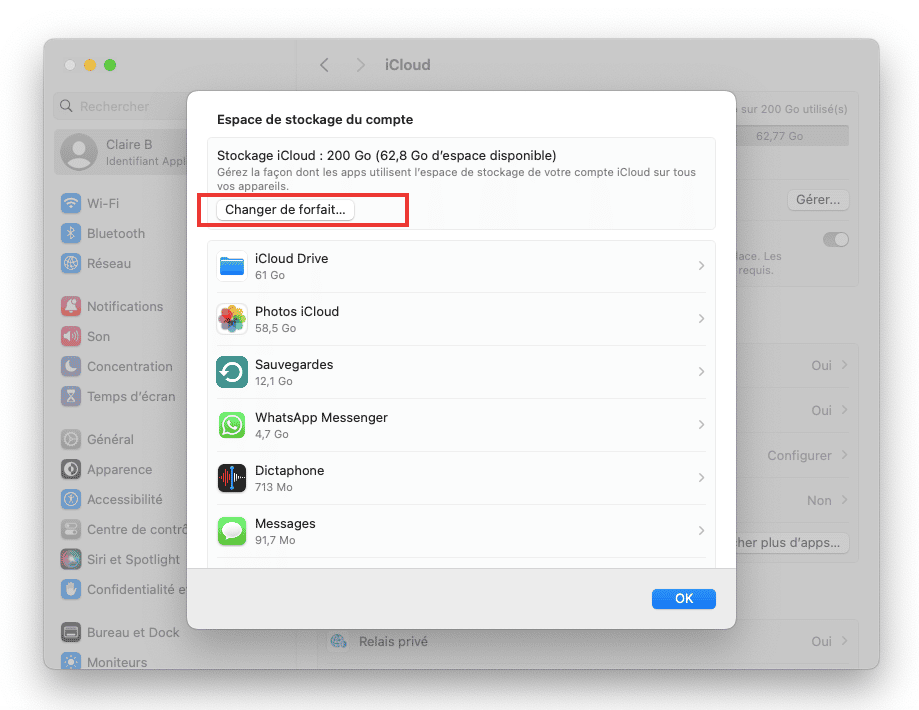Click the Confidentialité hand icon
Image resolution: width=919 pixels, height=710 pixels.
(71, 589)
